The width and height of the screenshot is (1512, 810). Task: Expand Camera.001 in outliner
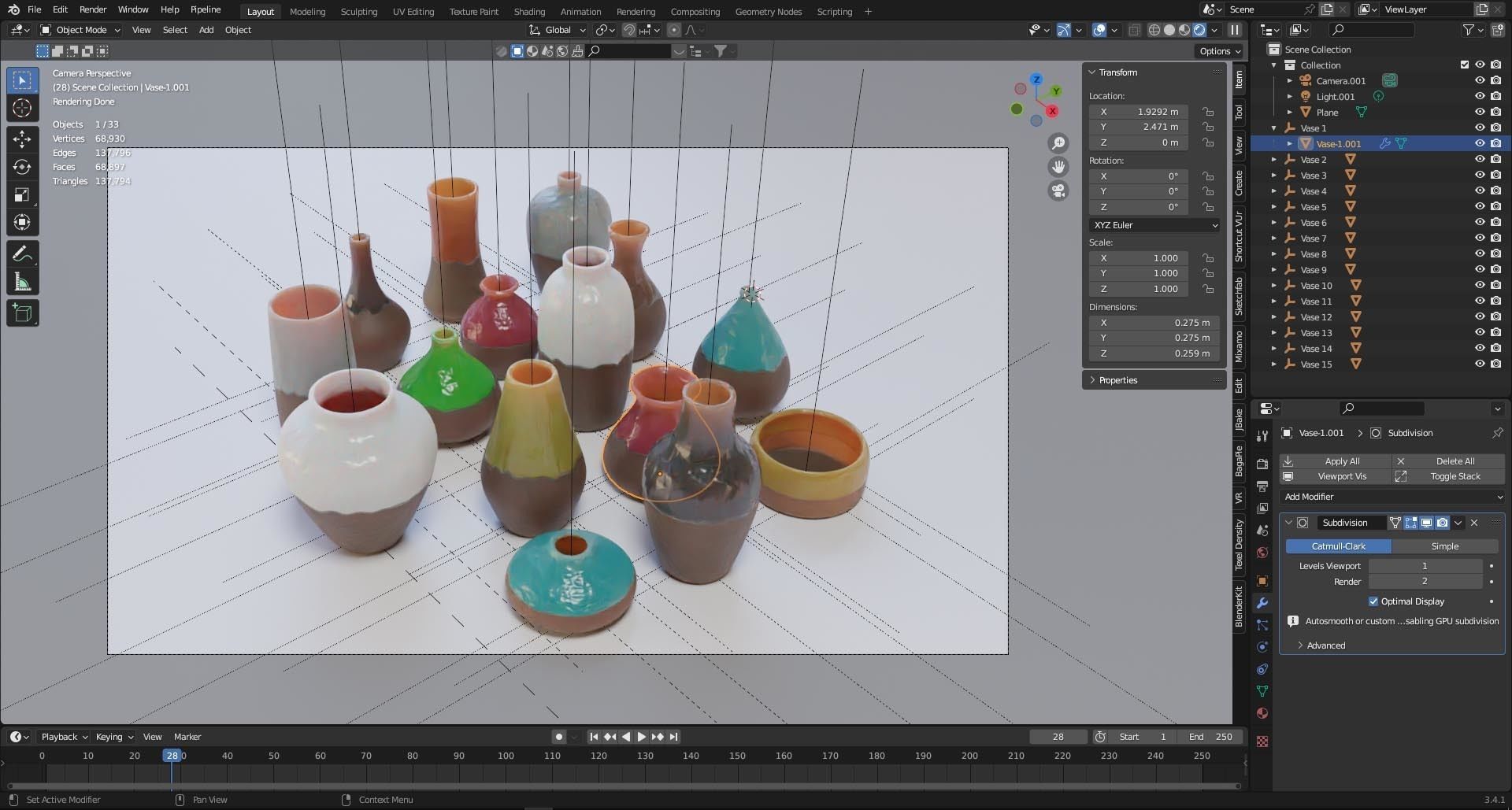[x=1289, y=81]
